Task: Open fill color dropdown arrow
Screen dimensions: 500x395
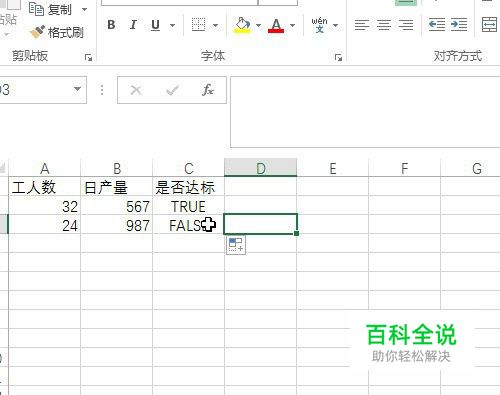Action: point(258,25)
